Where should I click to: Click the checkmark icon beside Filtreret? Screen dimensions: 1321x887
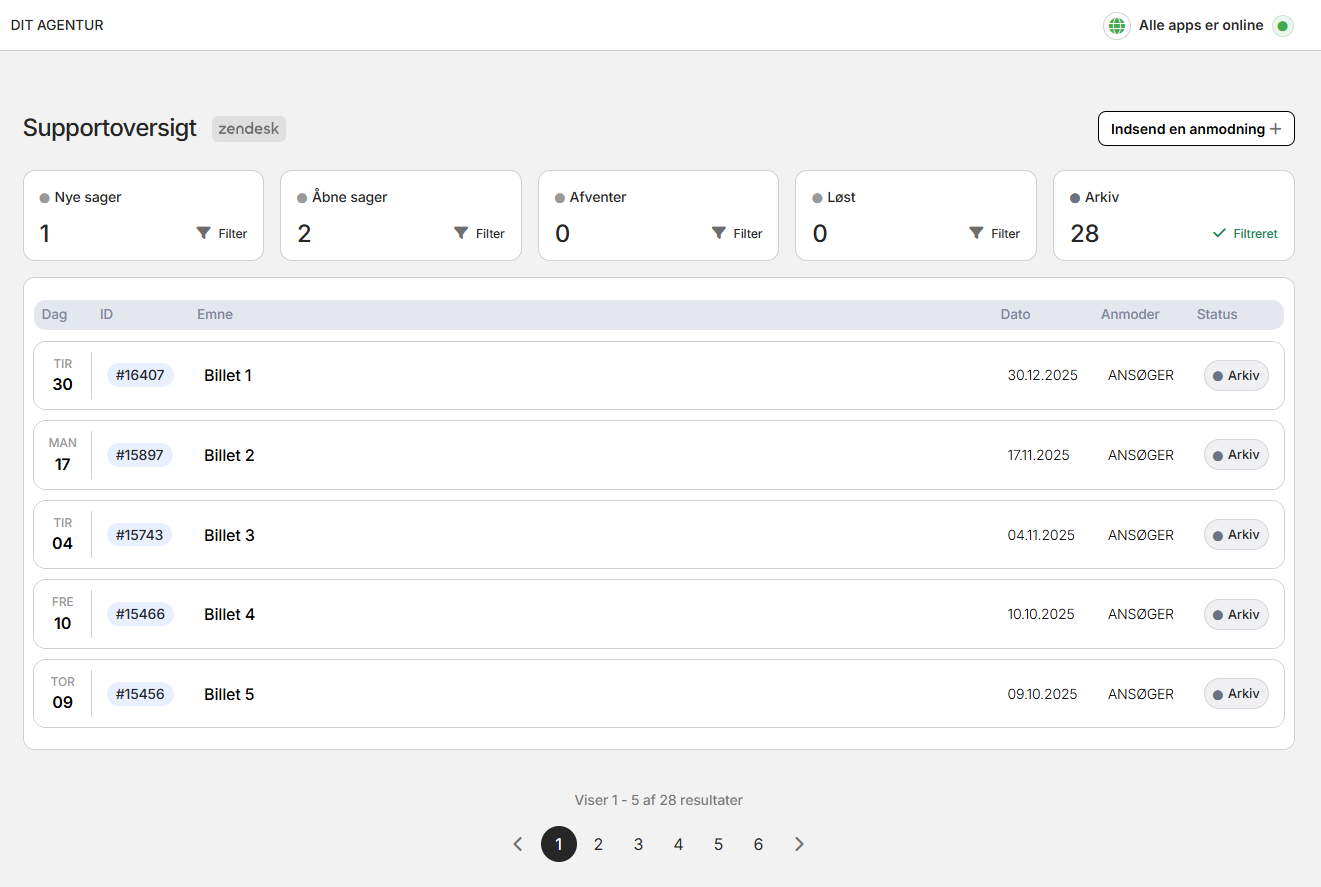click(x=1219, y=233)
